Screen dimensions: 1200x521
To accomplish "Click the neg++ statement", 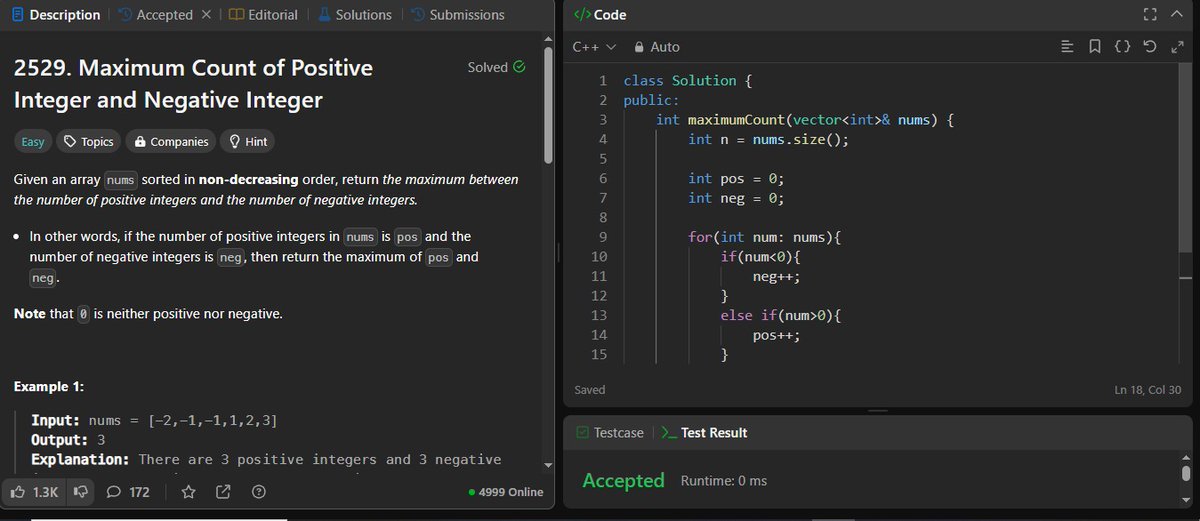I will [x=776, y=277].
